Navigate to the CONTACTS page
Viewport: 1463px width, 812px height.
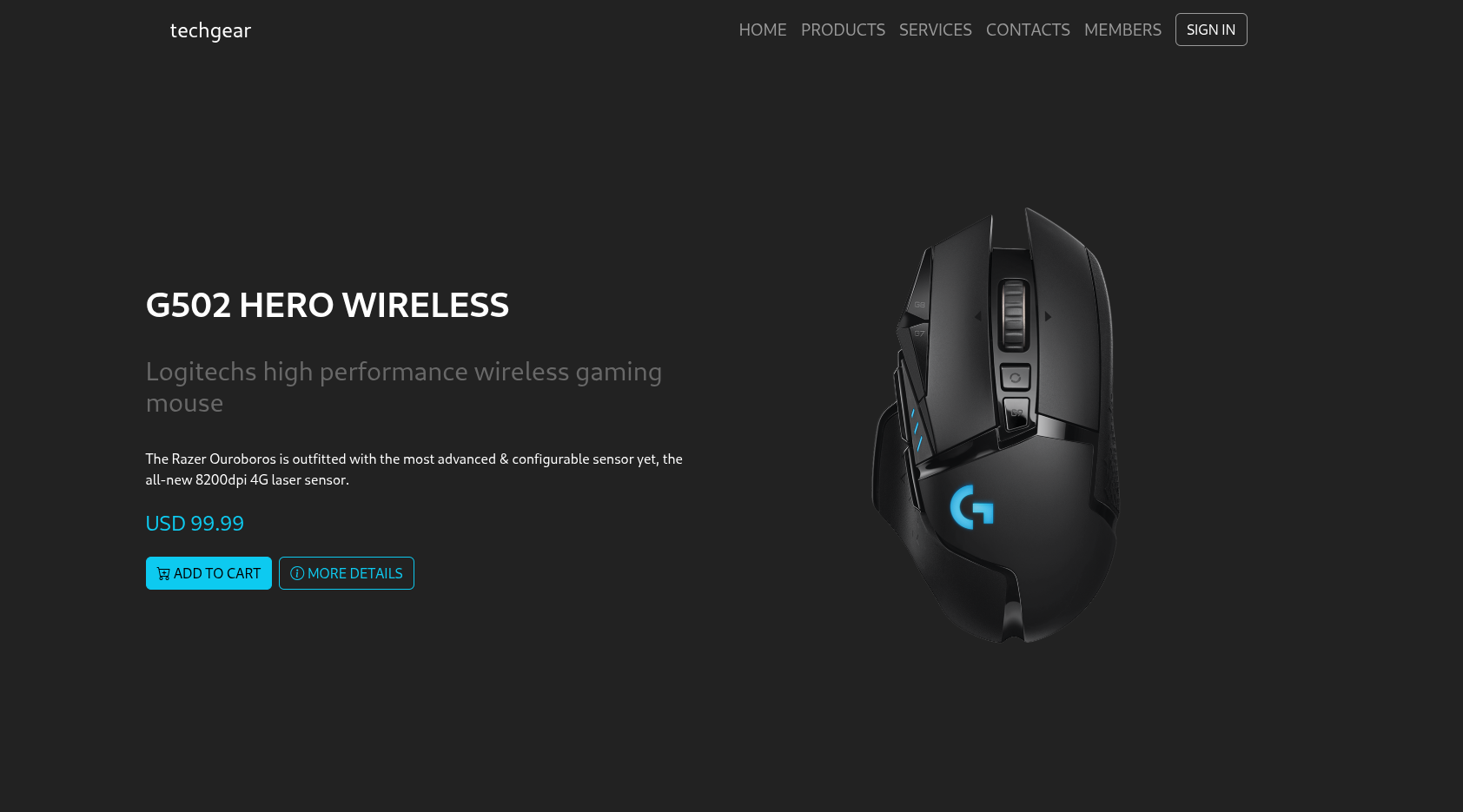pyautogui.click(x=1028, y=30)
